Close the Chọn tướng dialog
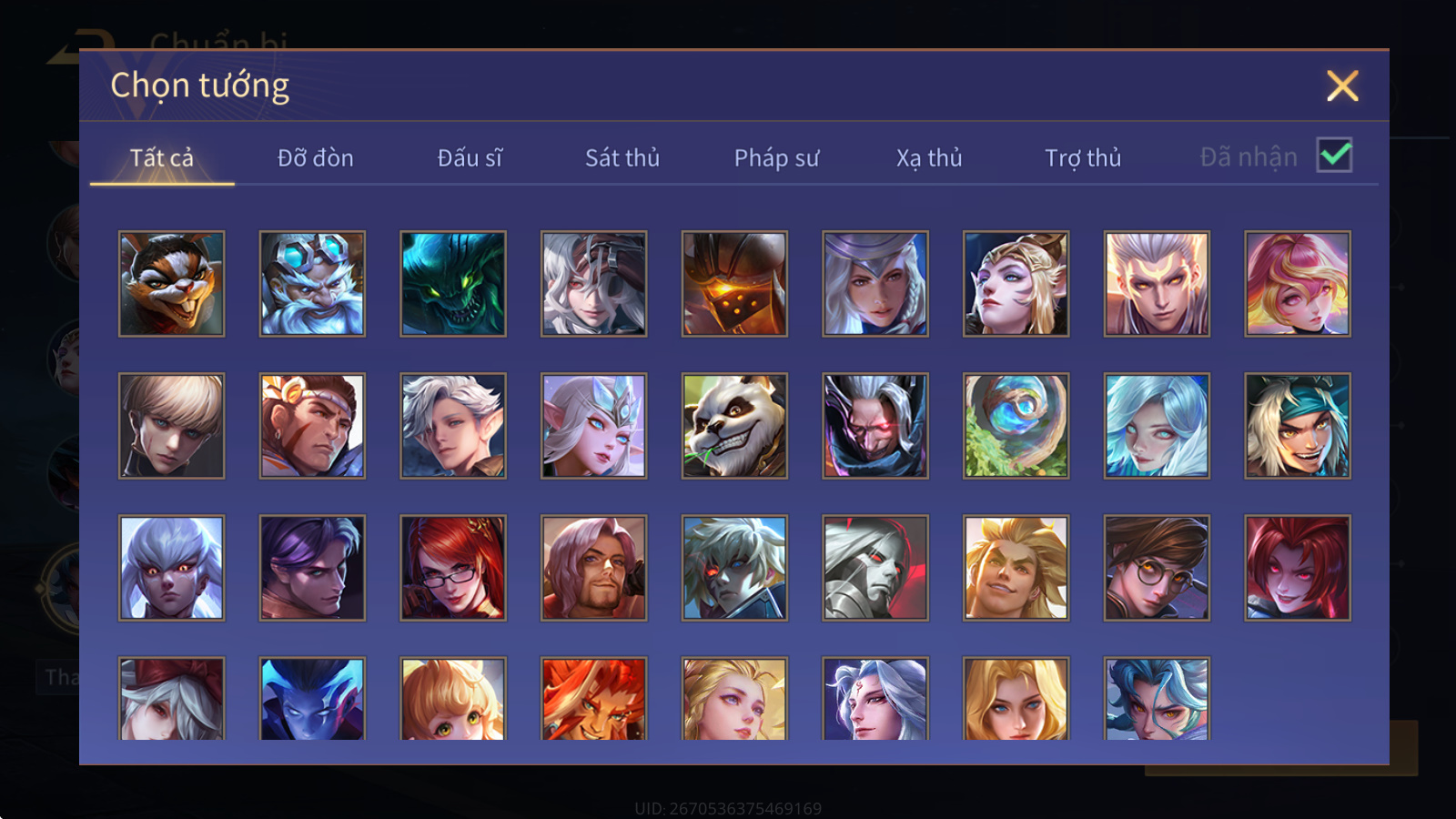Screen dimensions: 1456x819 click(1342, 86)
